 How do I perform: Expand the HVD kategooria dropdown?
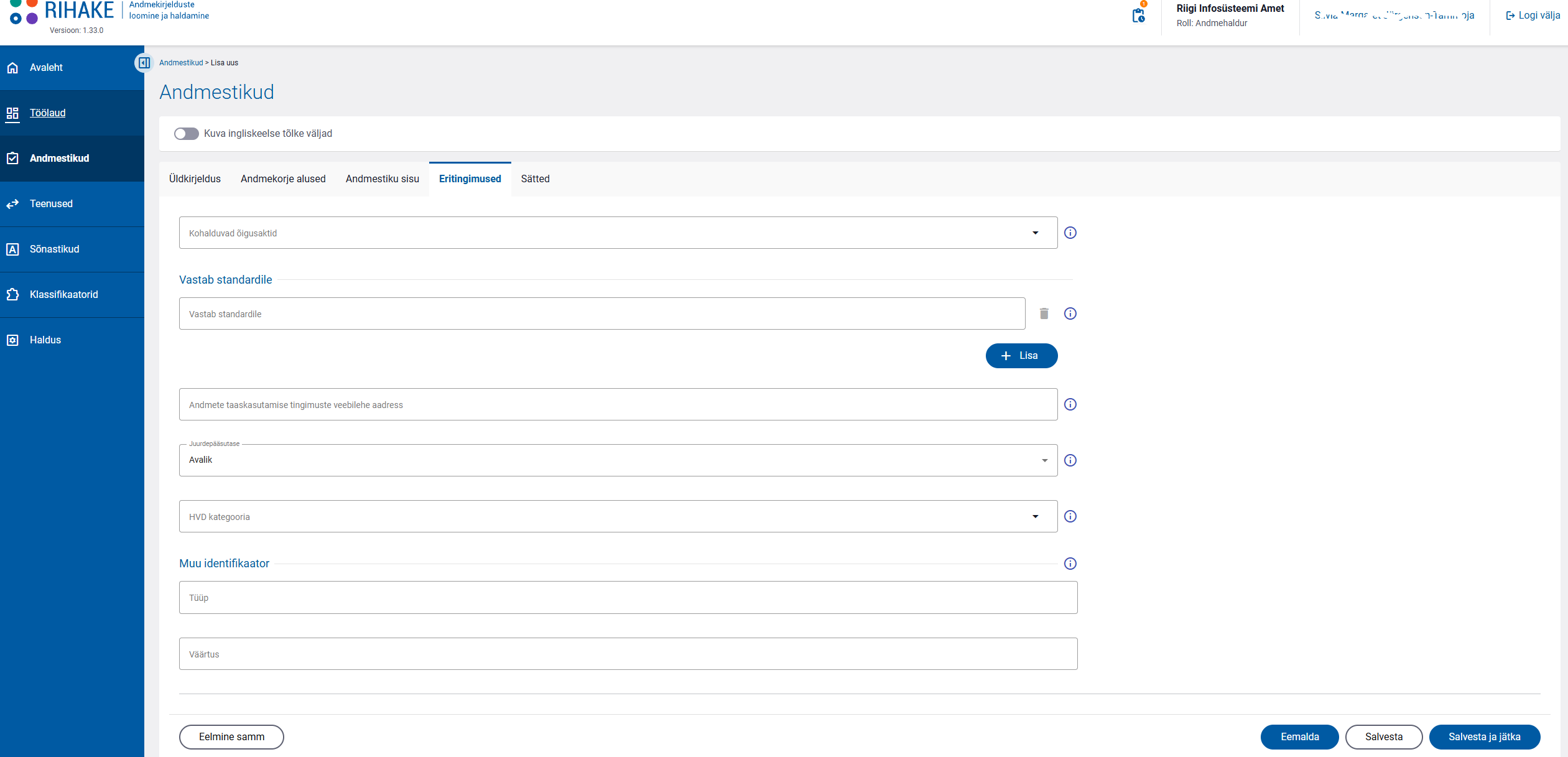(618, 516)
